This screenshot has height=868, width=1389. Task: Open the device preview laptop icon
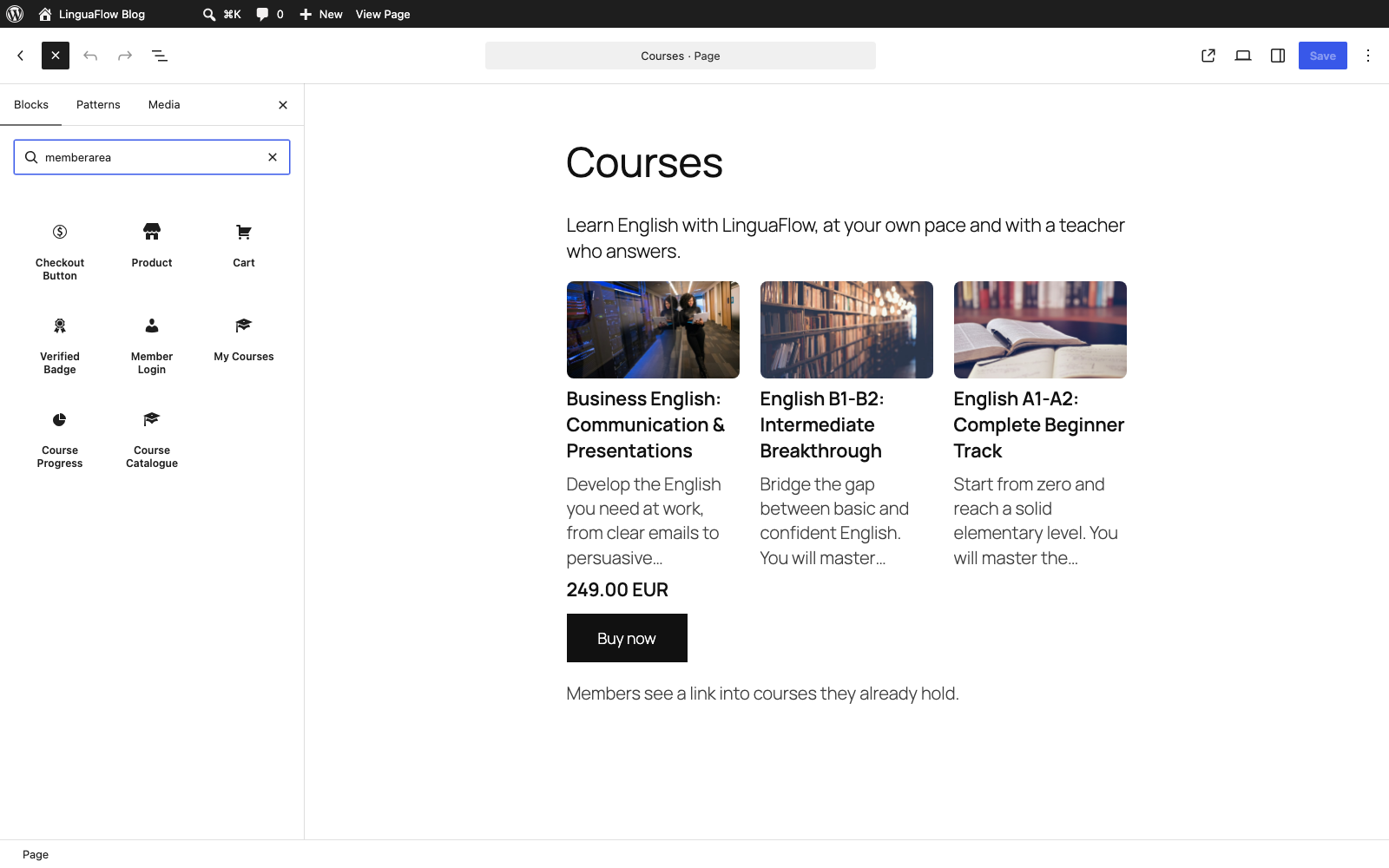[1243, 56]
